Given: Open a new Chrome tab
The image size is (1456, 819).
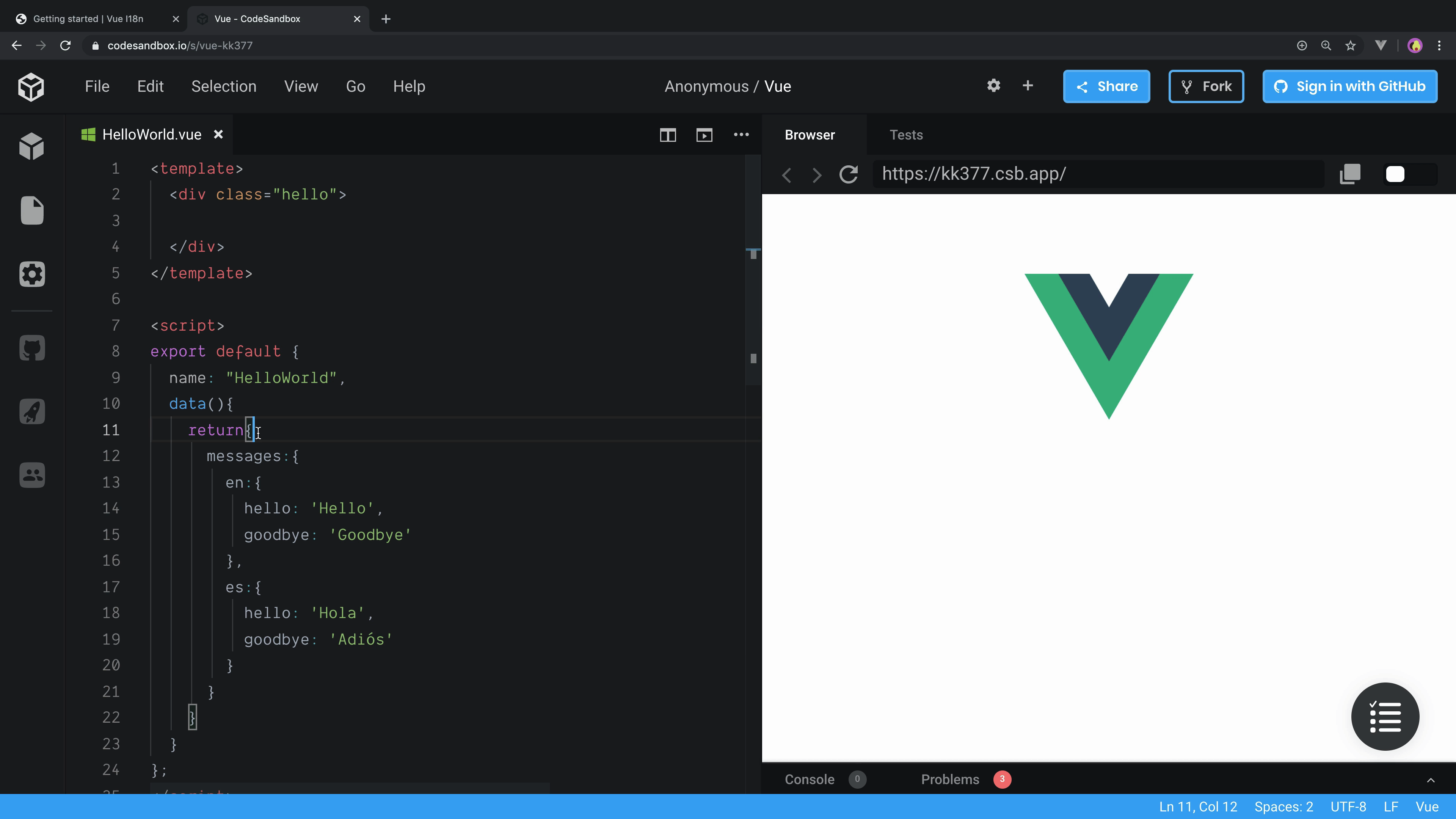Looking at the screenshot, I should (x=386, y=19).
